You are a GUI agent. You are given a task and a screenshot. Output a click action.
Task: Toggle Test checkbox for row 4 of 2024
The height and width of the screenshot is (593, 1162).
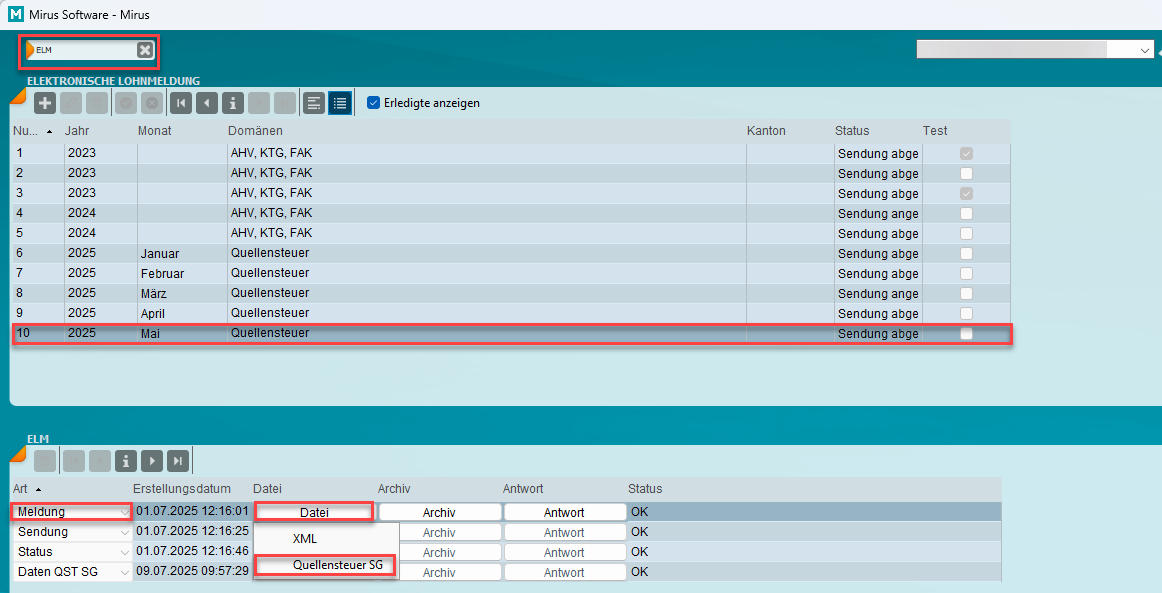[966, 213]
